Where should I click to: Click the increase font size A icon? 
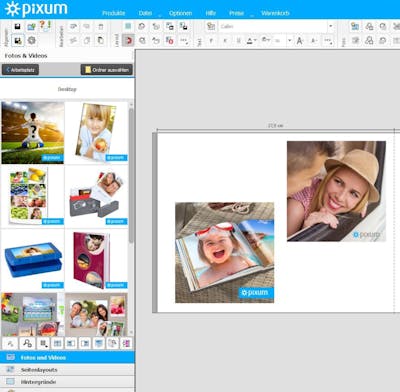pos(300,41)
